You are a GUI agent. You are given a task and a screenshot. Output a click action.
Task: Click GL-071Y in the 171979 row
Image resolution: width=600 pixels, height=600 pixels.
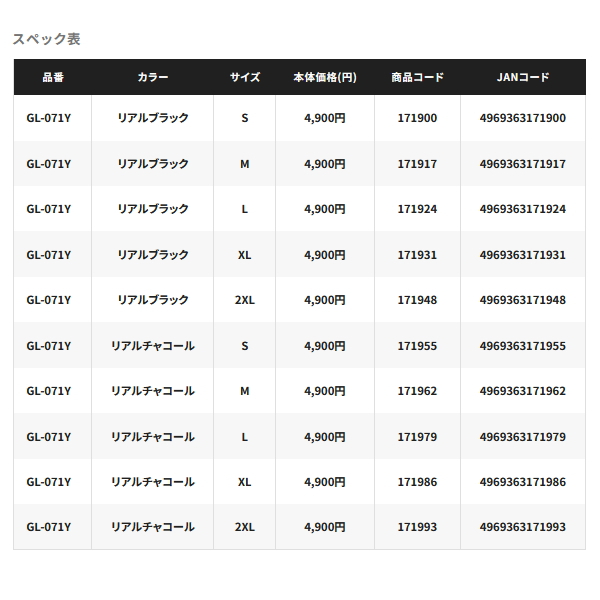(x=49, y=437)
